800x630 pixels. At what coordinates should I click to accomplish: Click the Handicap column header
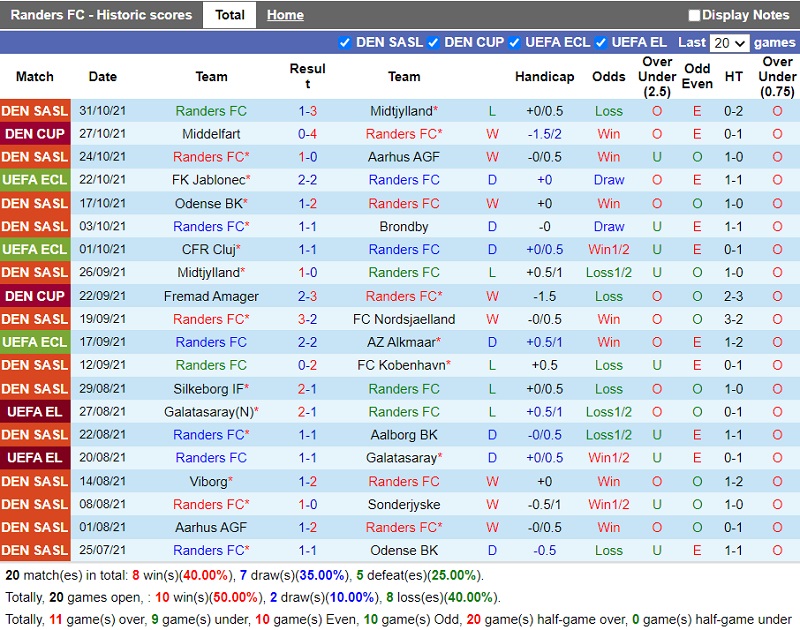pos(544,77)
